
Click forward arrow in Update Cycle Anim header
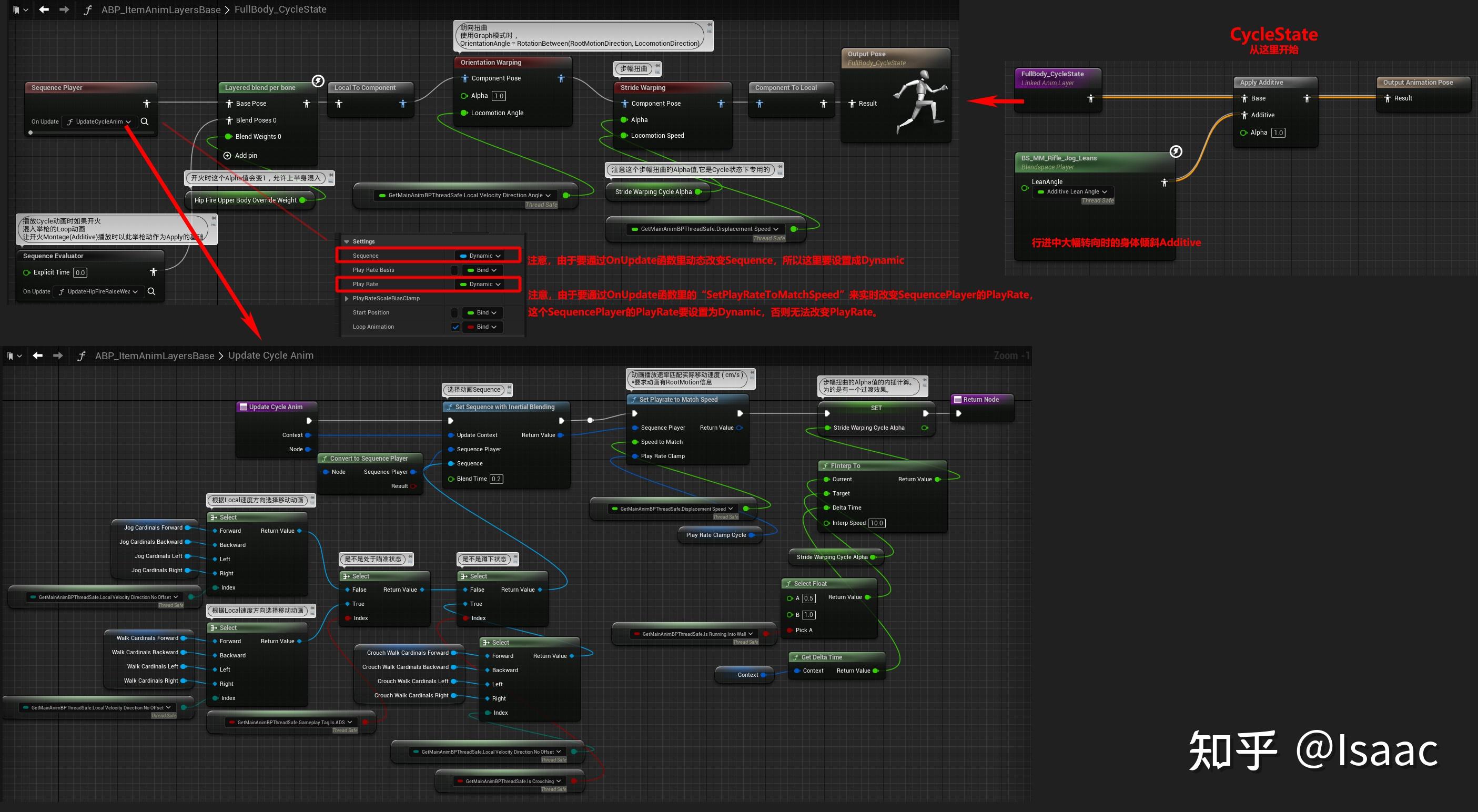point(58,356)
